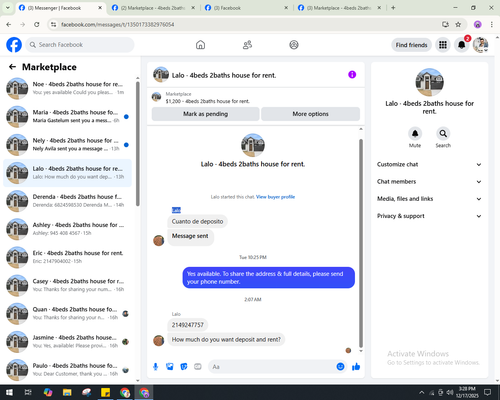500x400 pixels.
Task: Expand the Customize chat section
Action: point(429,164)
